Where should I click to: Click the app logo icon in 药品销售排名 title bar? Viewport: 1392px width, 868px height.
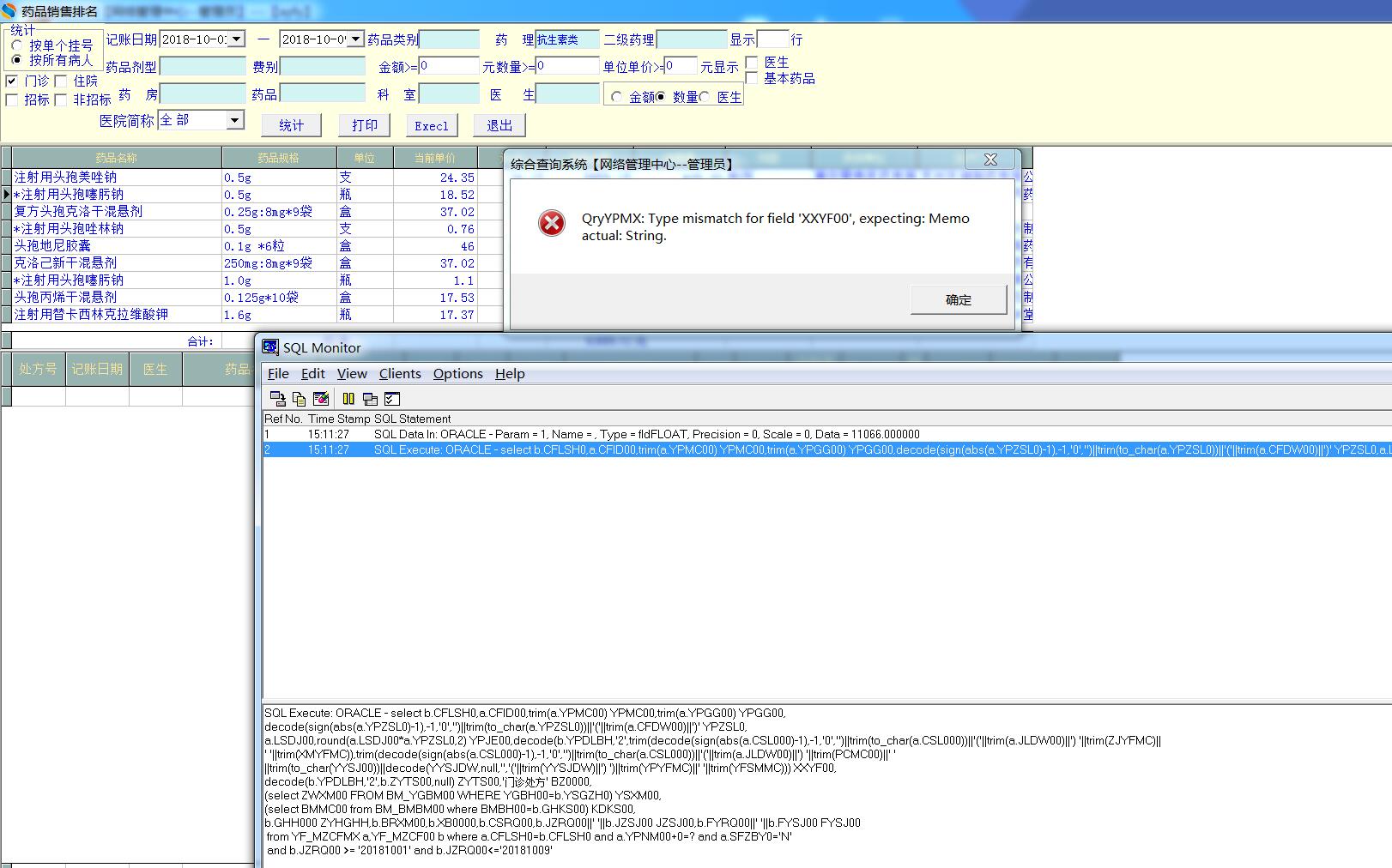pyautogui.click(x=9, y=11)
